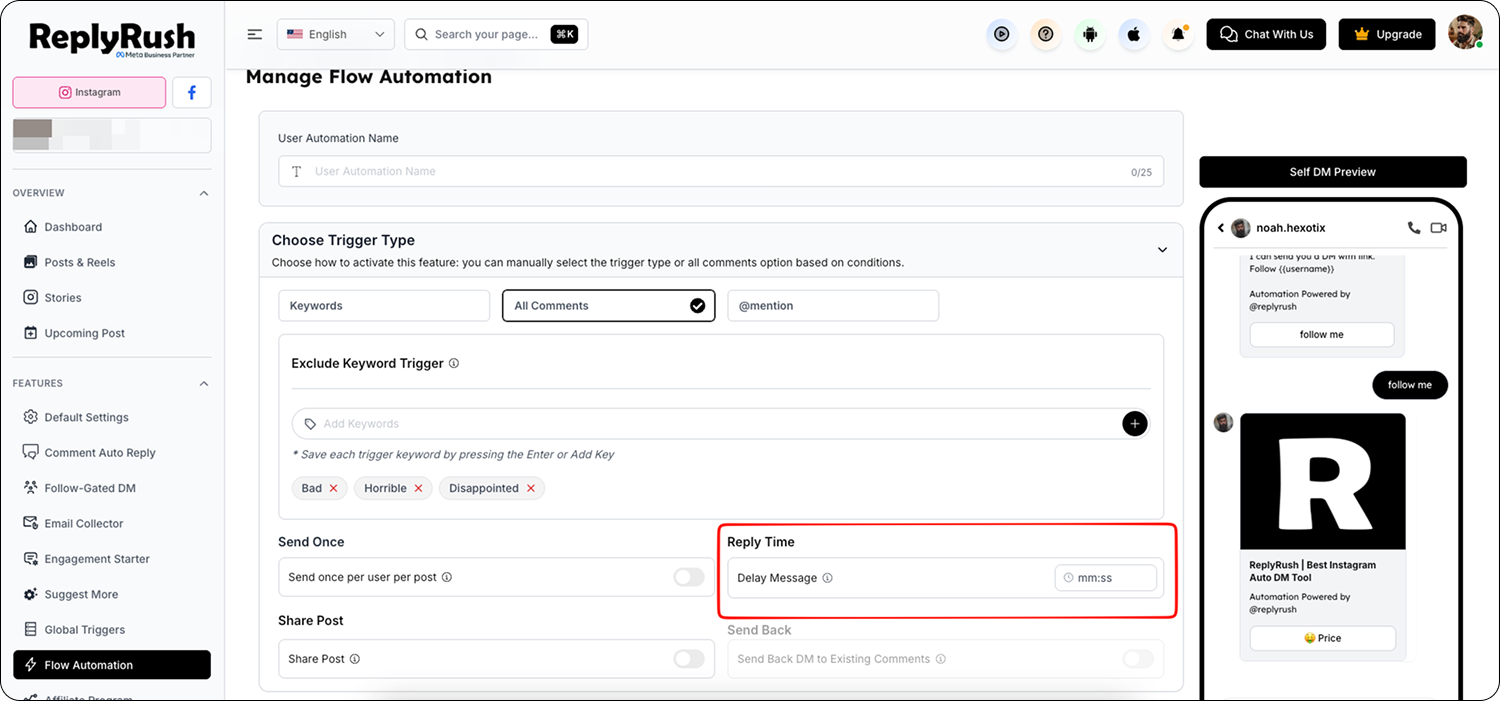The image size is (1500, 701).
Task: Click Share Post info icon
Action: pos(355,659)
